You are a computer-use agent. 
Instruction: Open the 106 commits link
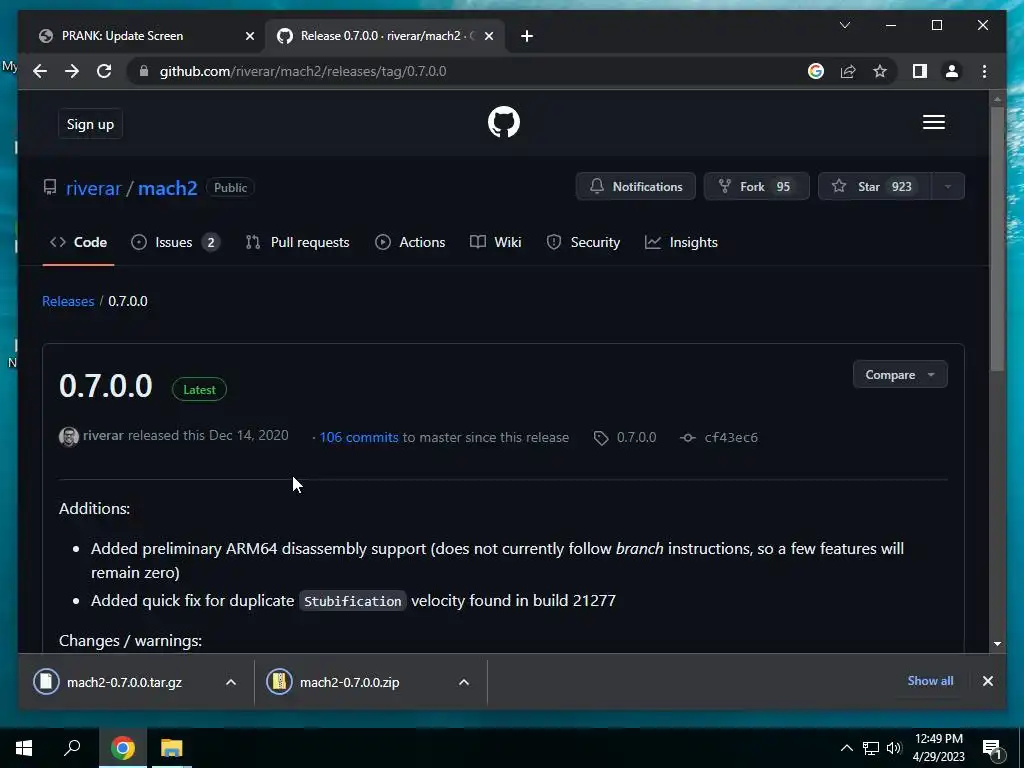click(x=359, y=438)
